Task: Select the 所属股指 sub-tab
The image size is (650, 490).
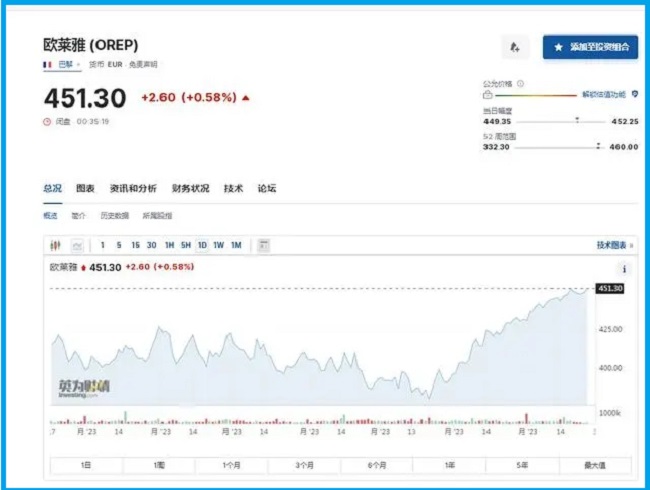Action: (x=157, y=216)
